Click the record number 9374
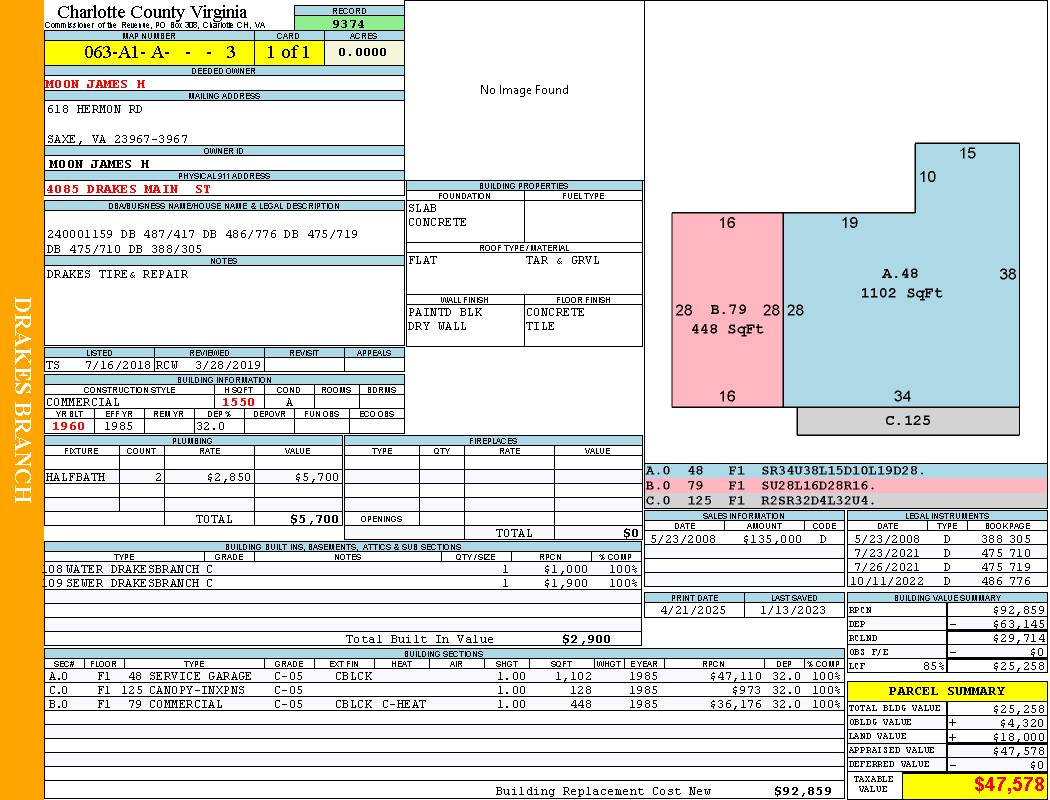 [x=348, y=23]
